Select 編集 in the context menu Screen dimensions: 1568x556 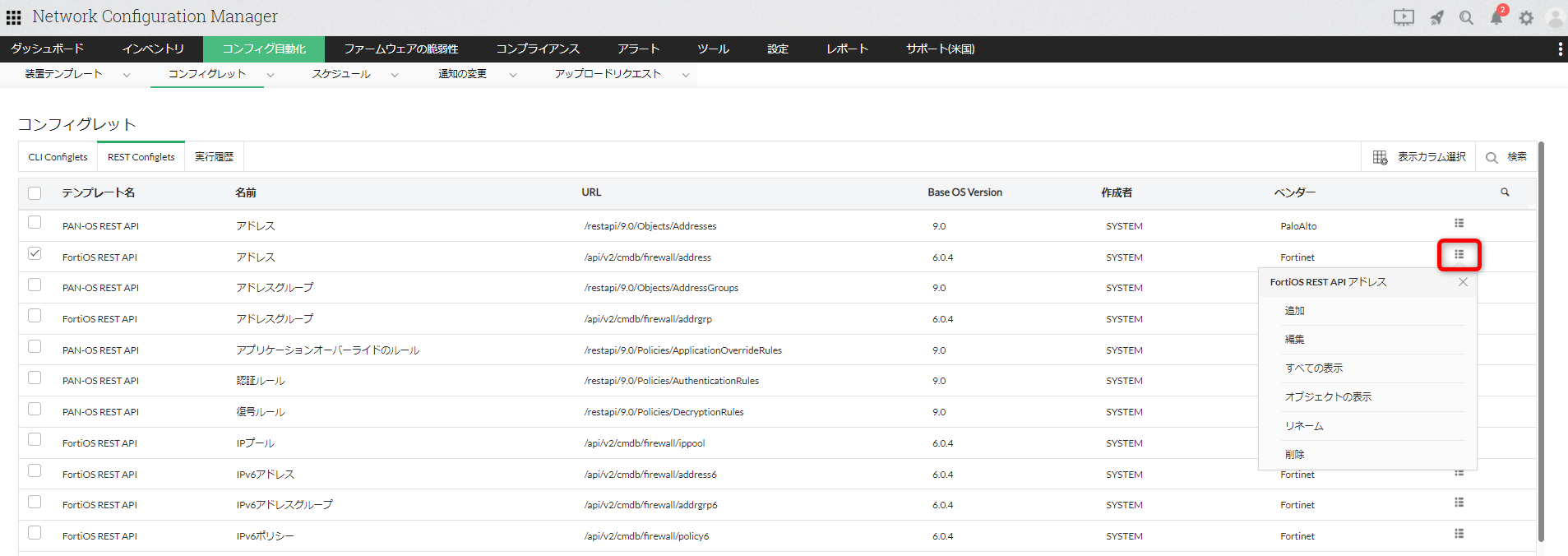(1295, 340)
